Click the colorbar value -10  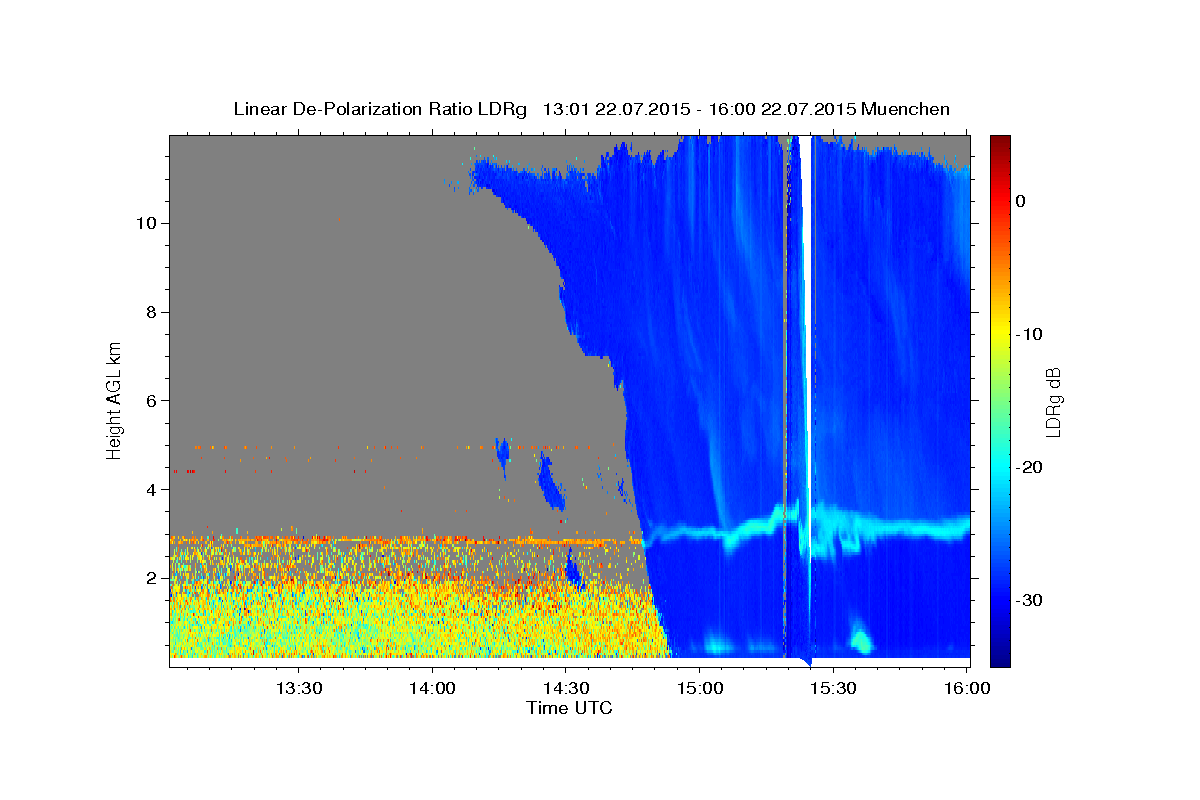[x=1030, y=334]
